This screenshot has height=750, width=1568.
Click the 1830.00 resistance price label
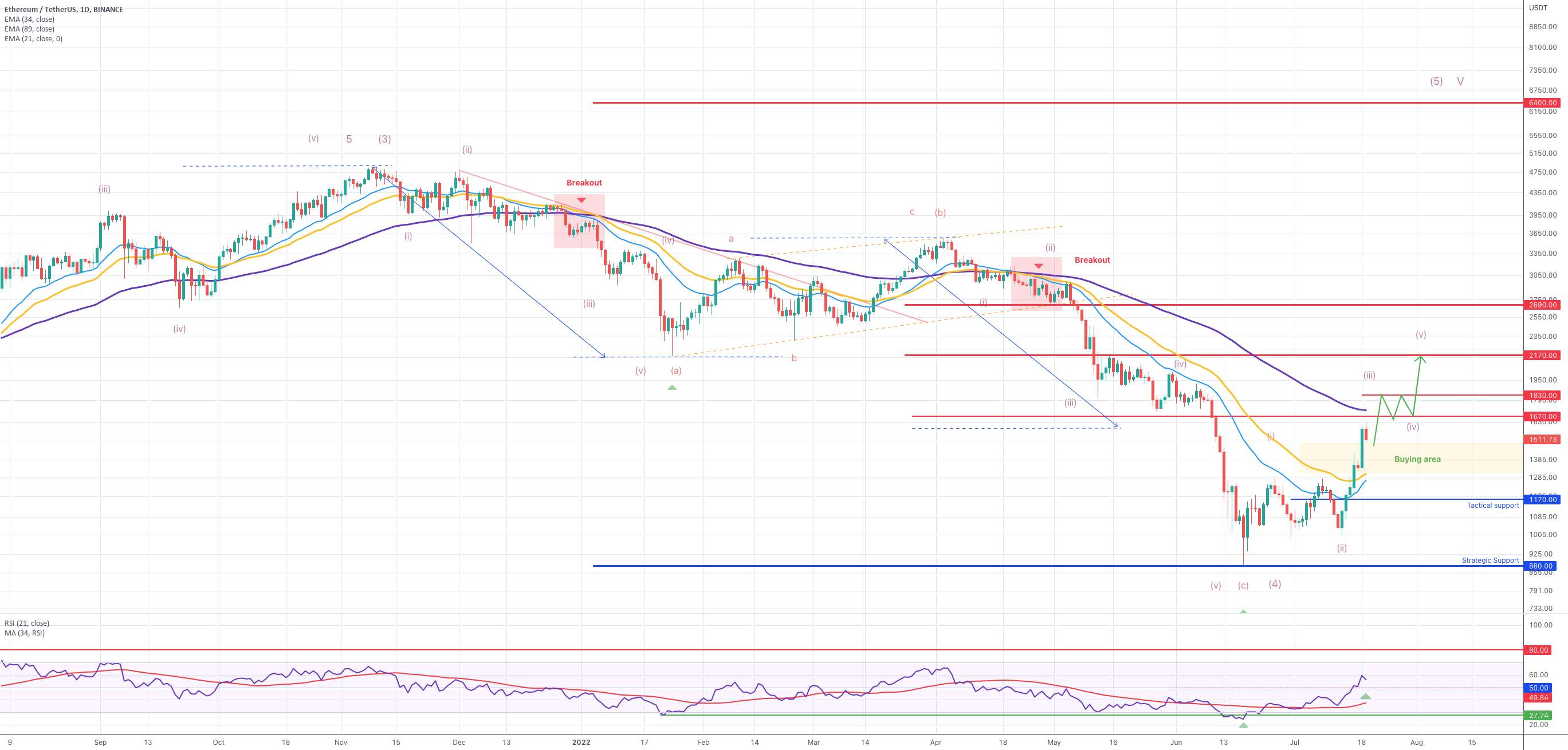1542,396
